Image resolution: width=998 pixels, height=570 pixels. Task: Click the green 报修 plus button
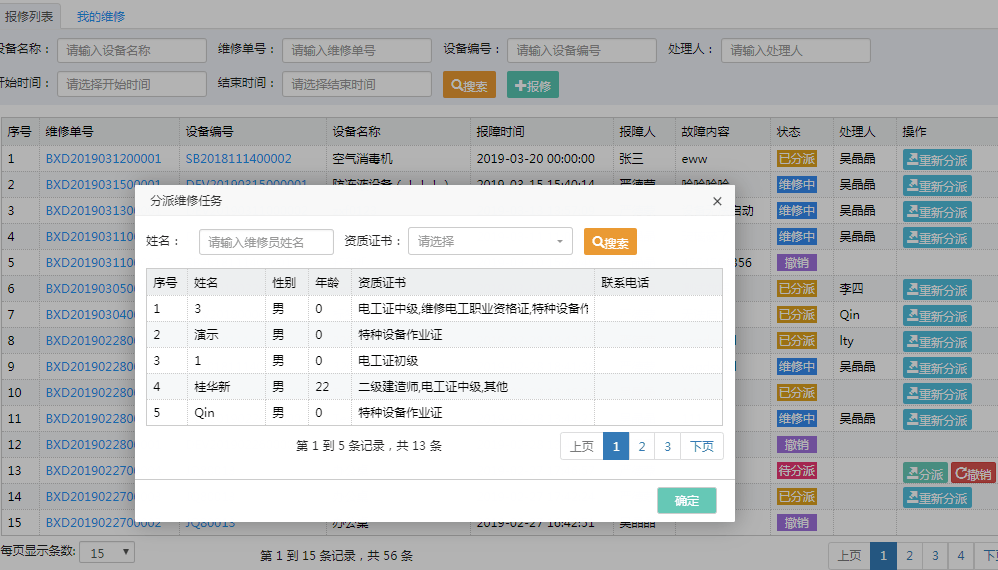(533, 85)
